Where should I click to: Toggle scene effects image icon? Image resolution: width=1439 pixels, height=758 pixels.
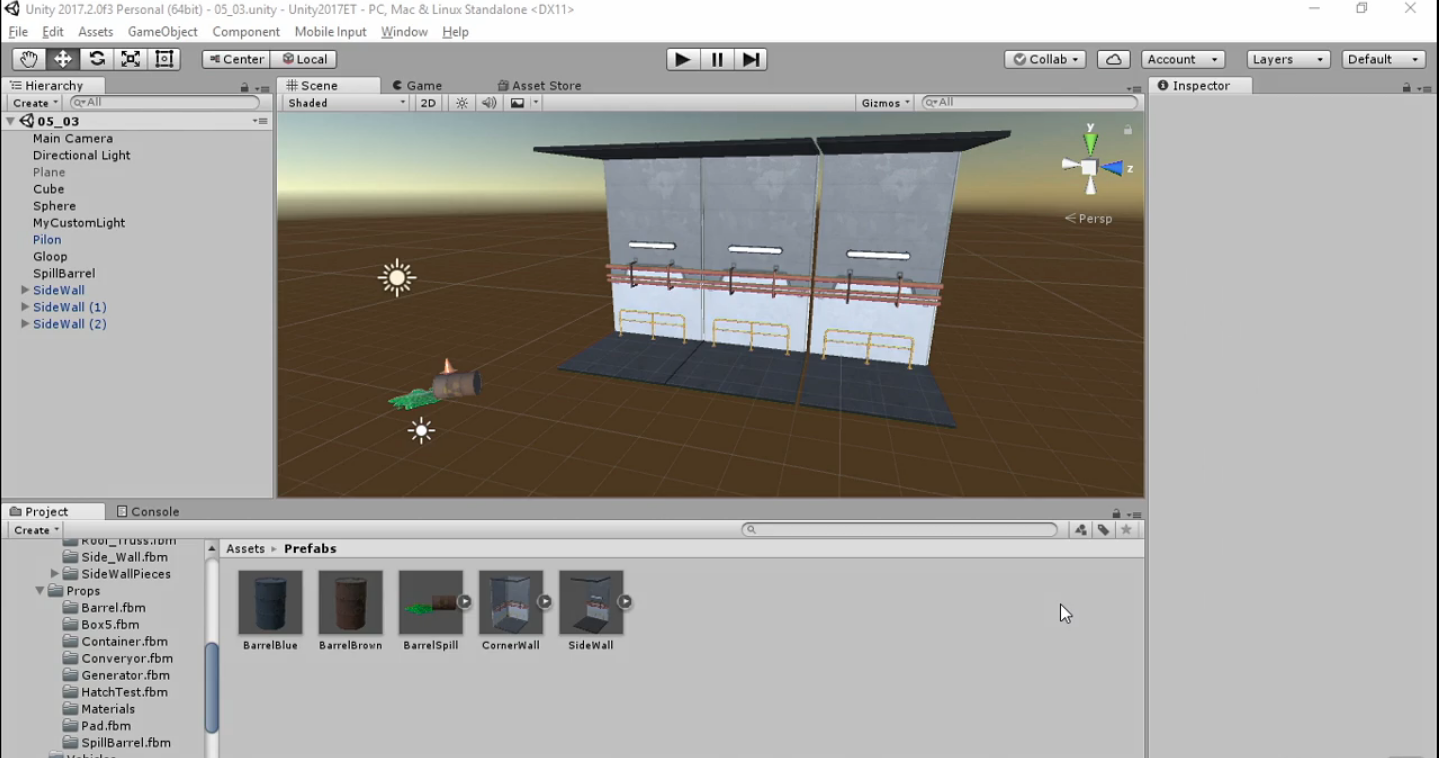pos(517,103)
